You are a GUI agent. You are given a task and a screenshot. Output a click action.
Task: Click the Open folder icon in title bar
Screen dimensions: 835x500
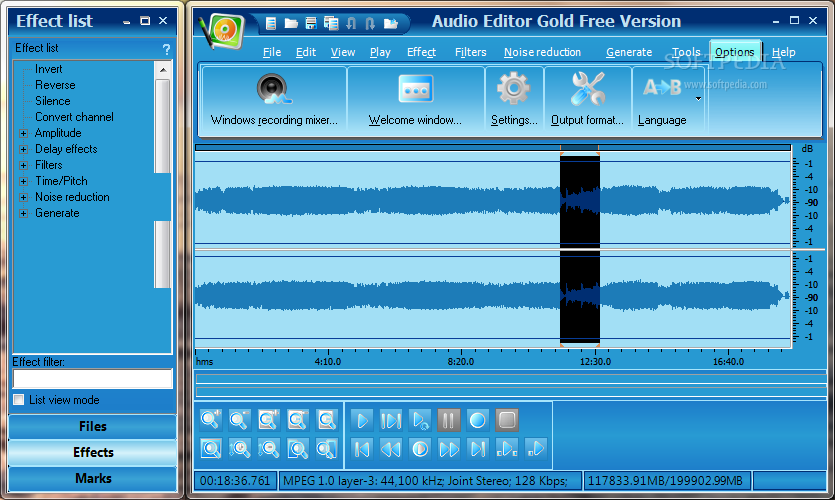(291, 23)
